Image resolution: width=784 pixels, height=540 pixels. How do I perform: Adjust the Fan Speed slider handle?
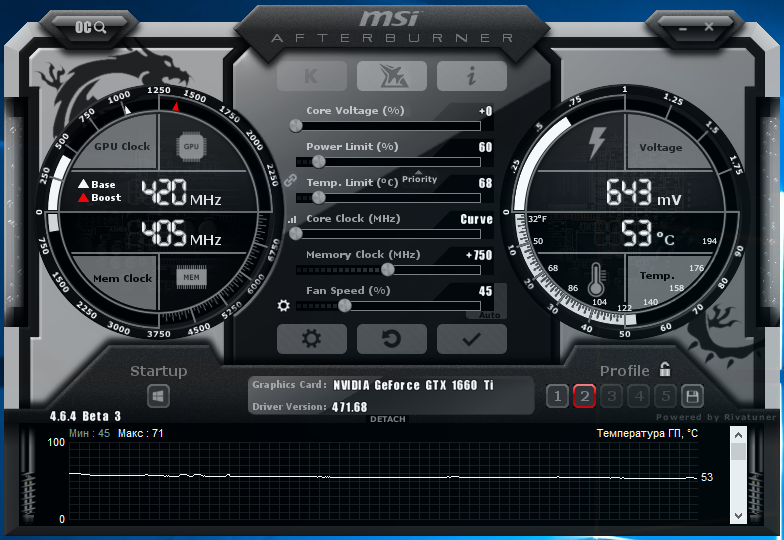[344, 306]
